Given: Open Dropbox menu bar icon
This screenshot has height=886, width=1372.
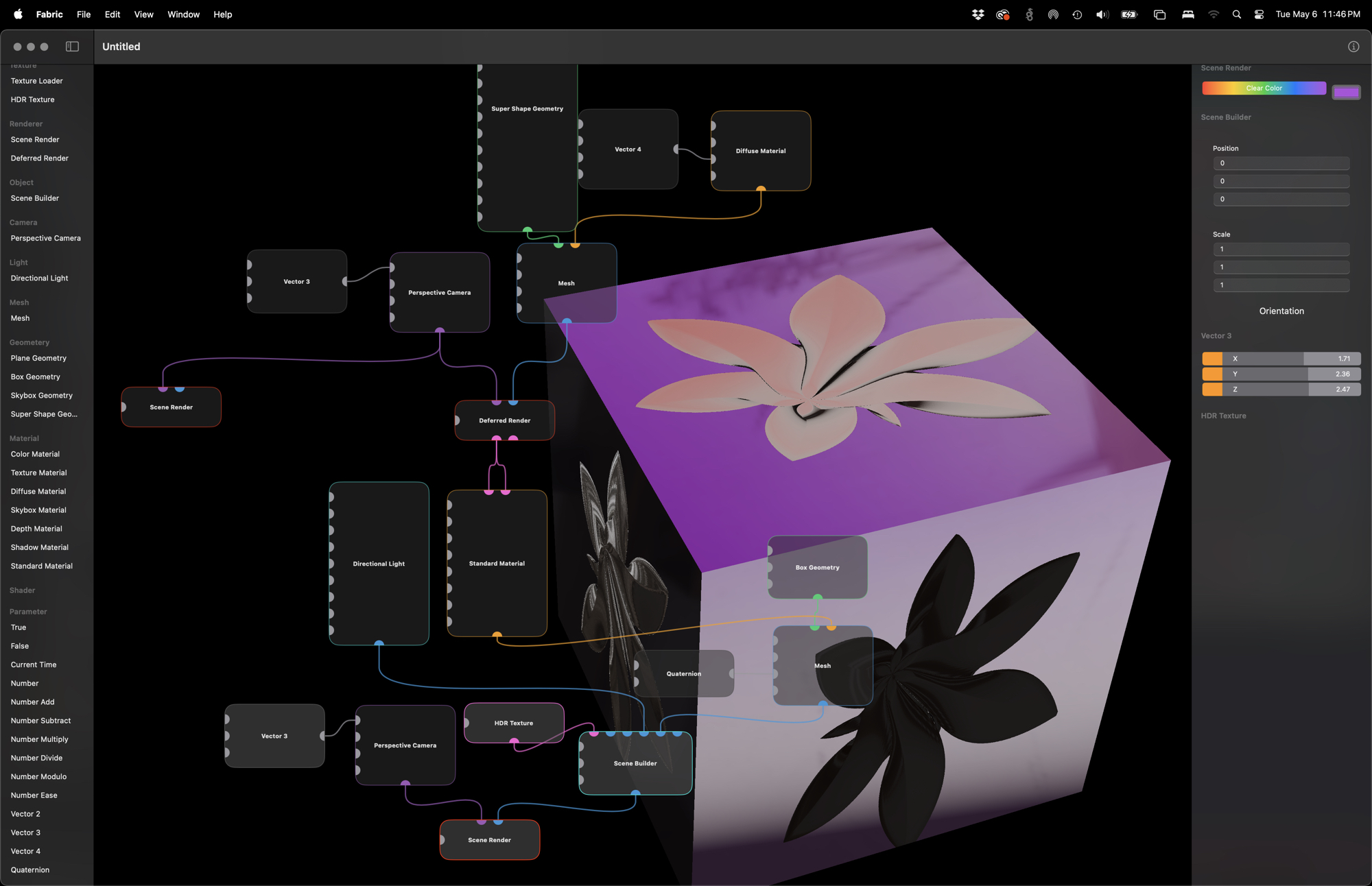Looking at the screenshot, I should coord(978,14).
